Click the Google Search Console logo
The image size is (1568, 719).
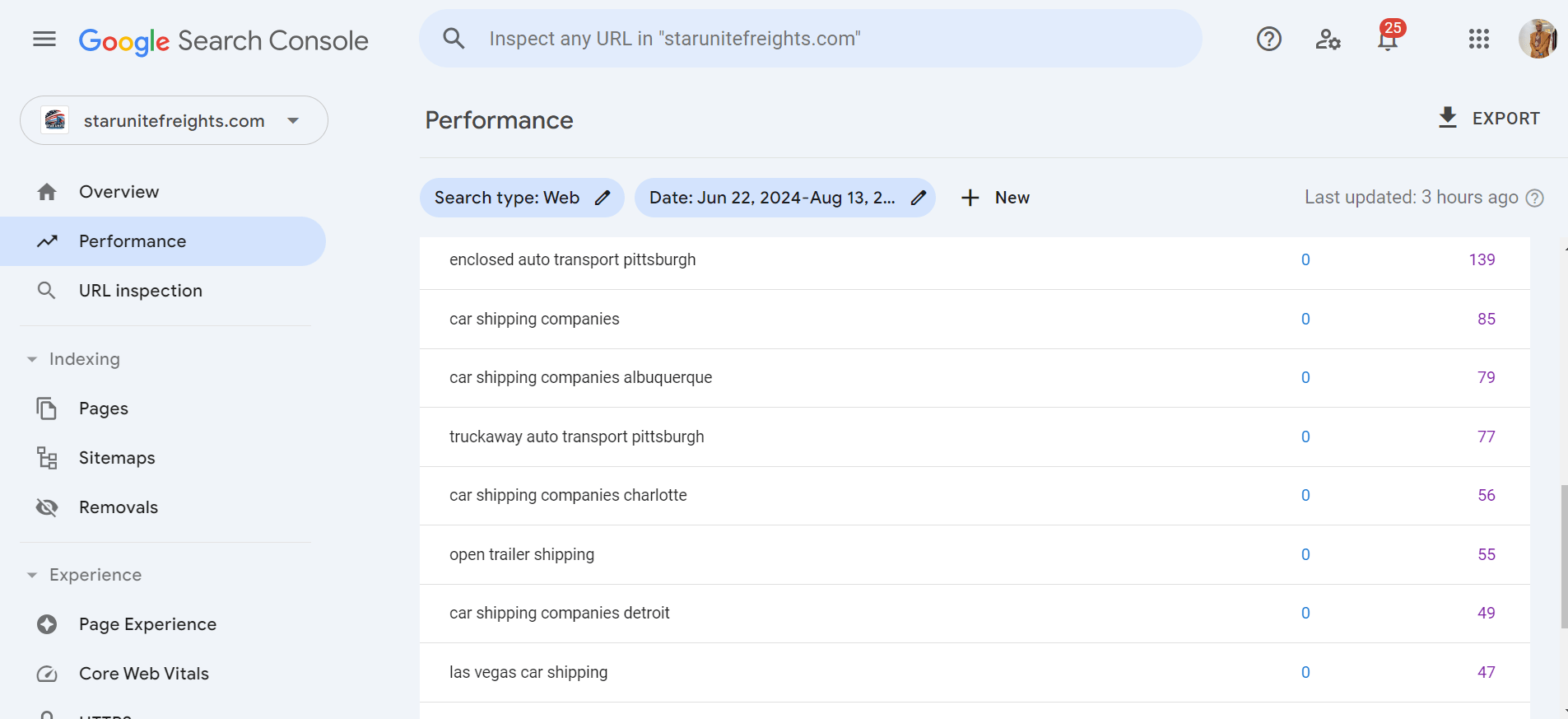click(x=223, y=40)
